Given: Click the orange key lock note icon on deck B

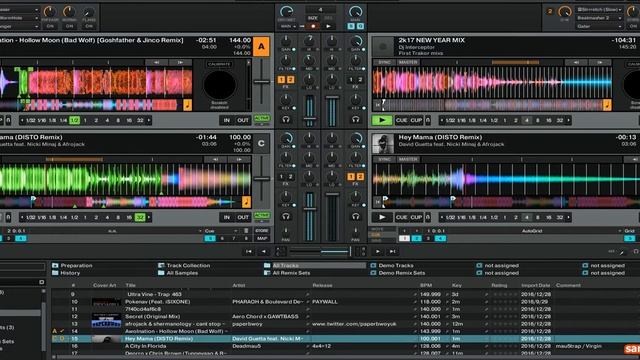Looking at the screenshot, I should point(607,105).
